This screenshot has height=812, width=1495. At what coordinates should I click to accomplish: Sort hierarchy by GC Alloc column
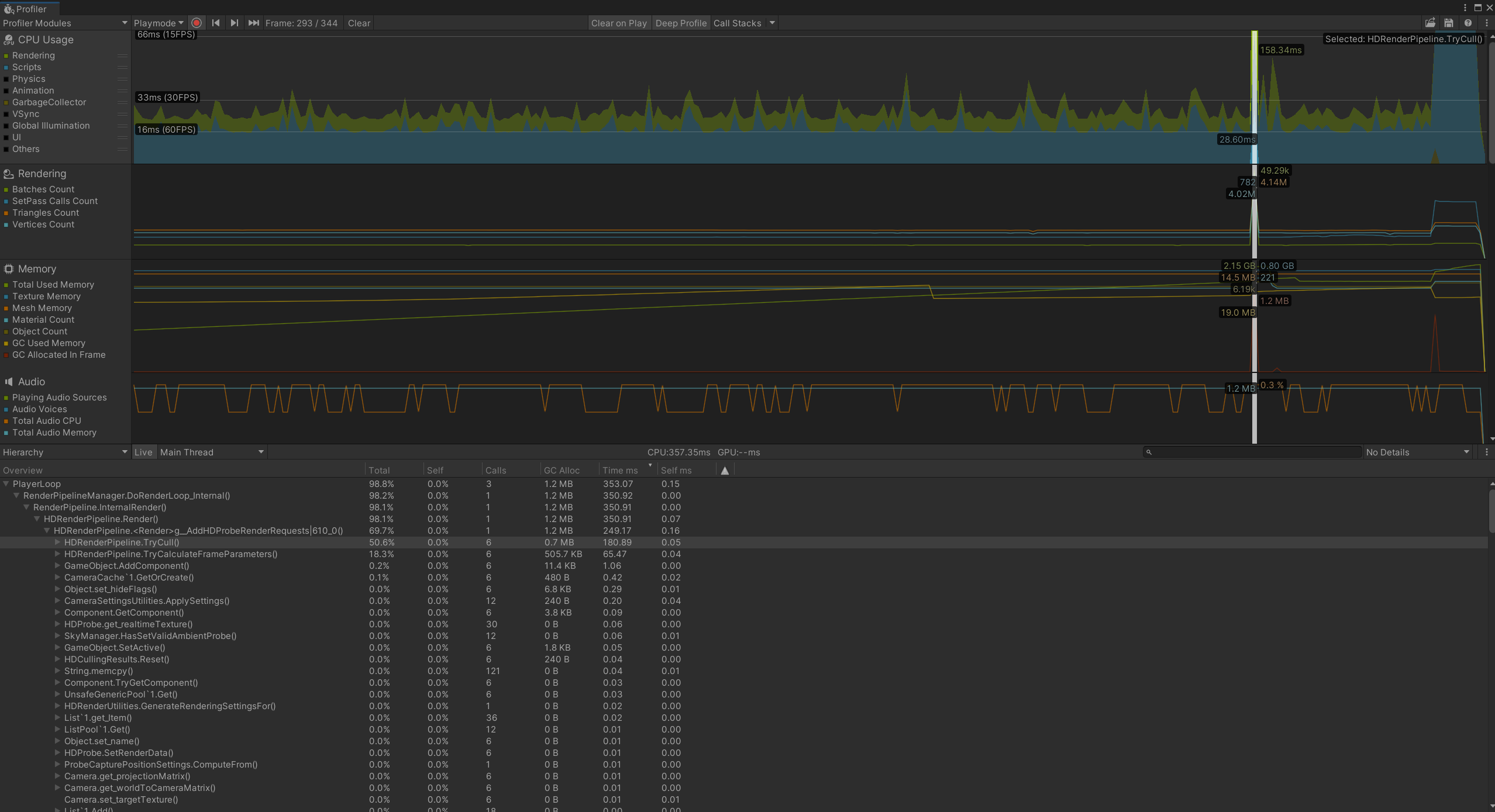tap(562, 470)
